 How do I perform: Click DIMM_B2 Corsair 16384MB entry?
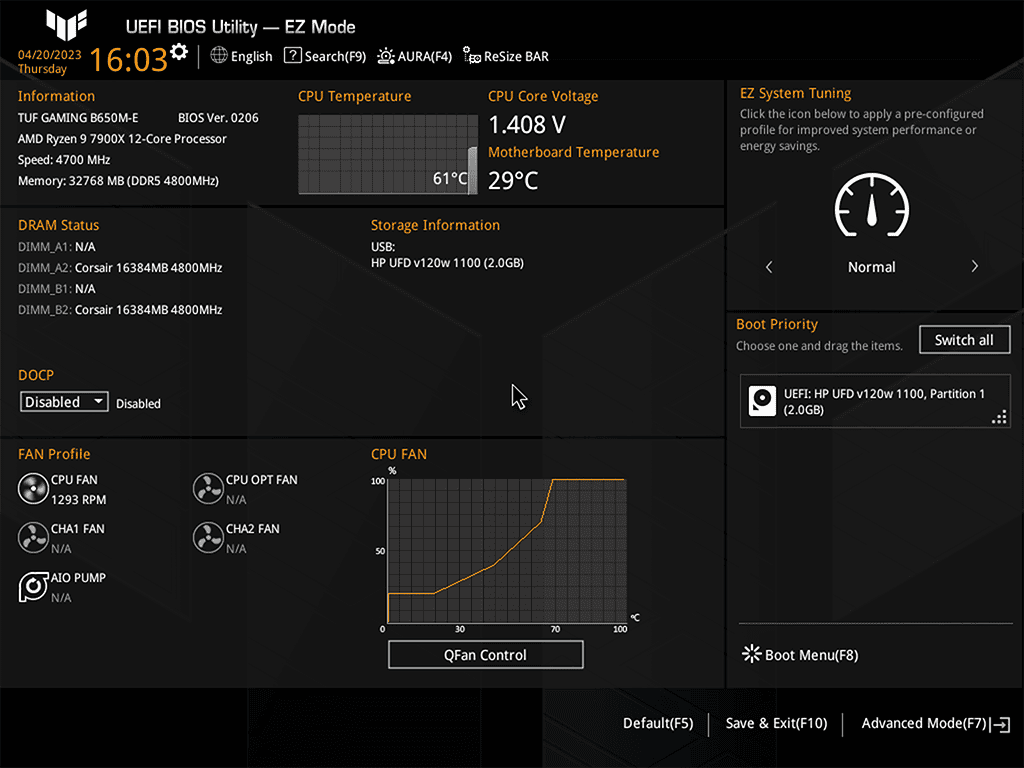point(120,310)
